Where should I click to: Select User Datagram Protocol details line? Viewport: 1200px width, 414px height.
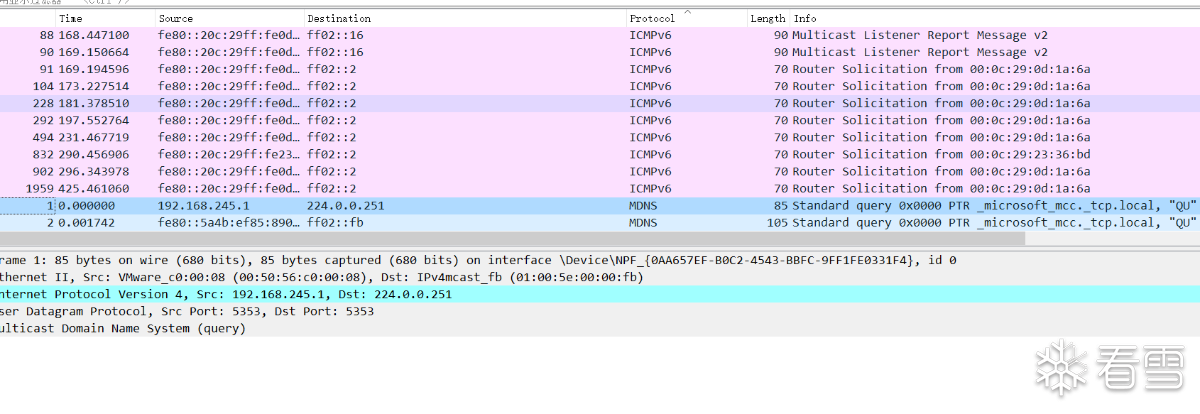tap(600, 311)
